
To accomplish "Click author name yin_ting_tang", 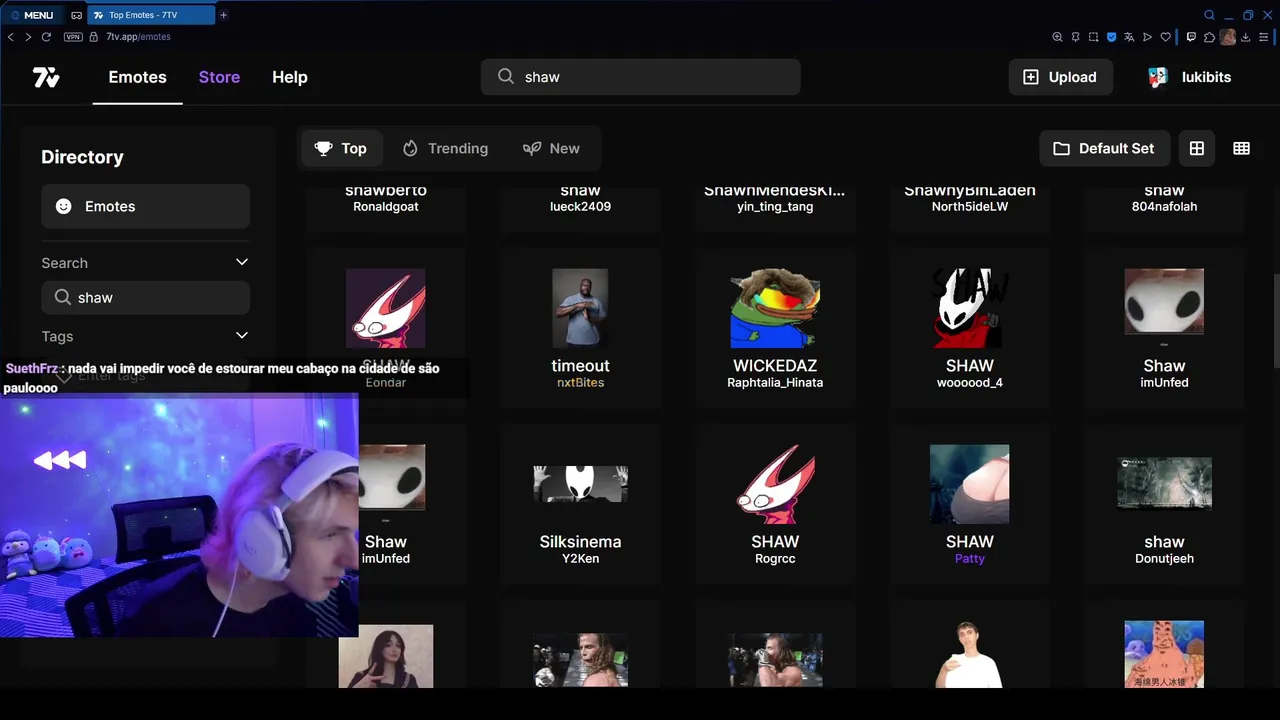I will click(775, 206).
